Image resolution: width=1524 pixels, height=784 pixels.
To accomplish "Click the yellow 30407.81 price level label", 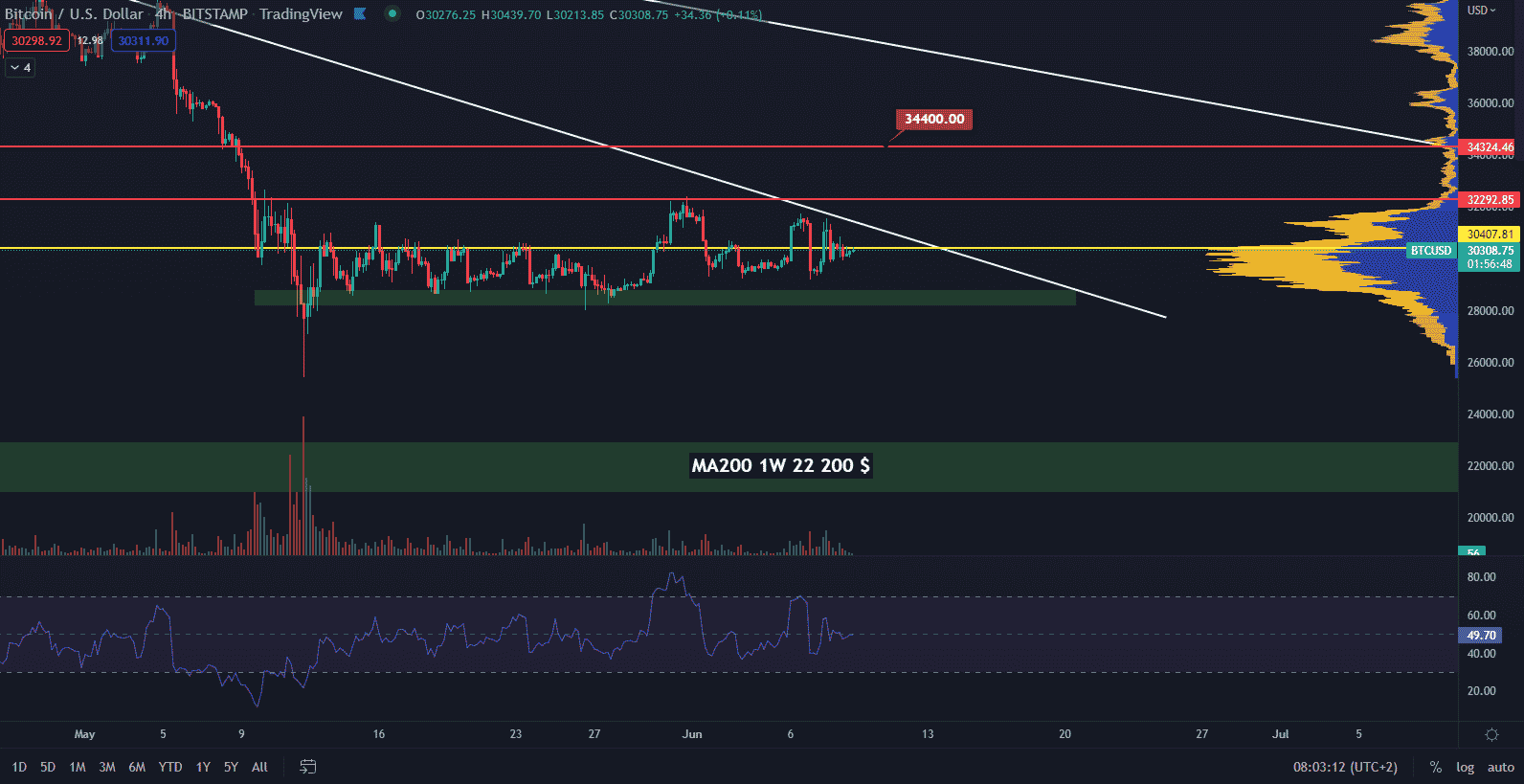I will pos(1490,235).
